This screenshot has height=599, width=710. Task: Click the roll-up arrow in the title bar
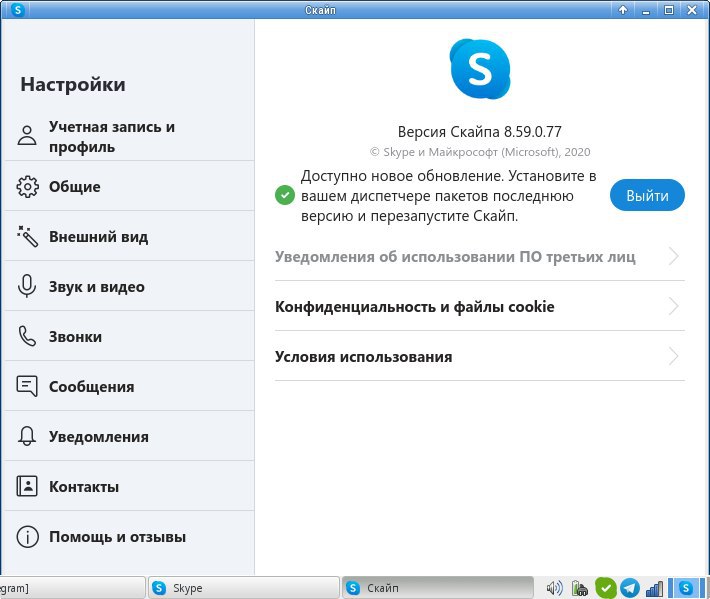pos(623,10)
